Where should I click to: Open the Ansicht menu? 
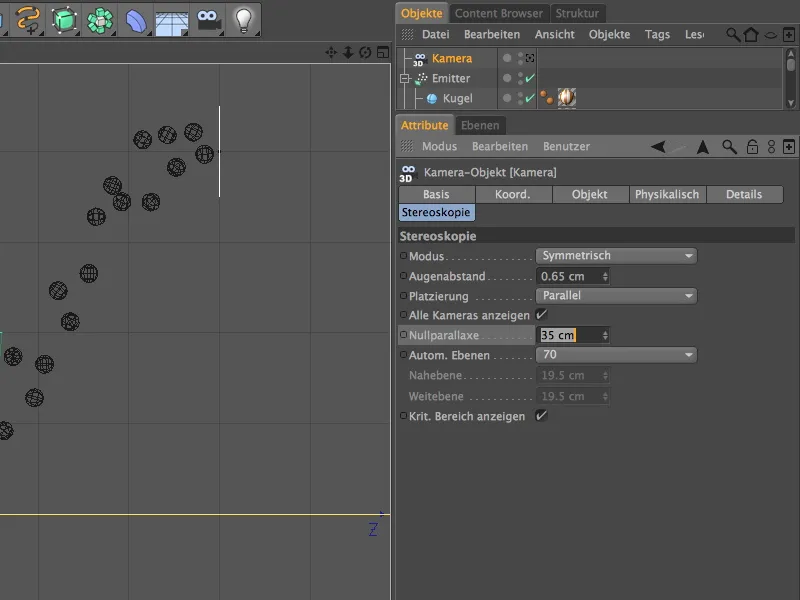pyautogui.click(x=555, y=34)
